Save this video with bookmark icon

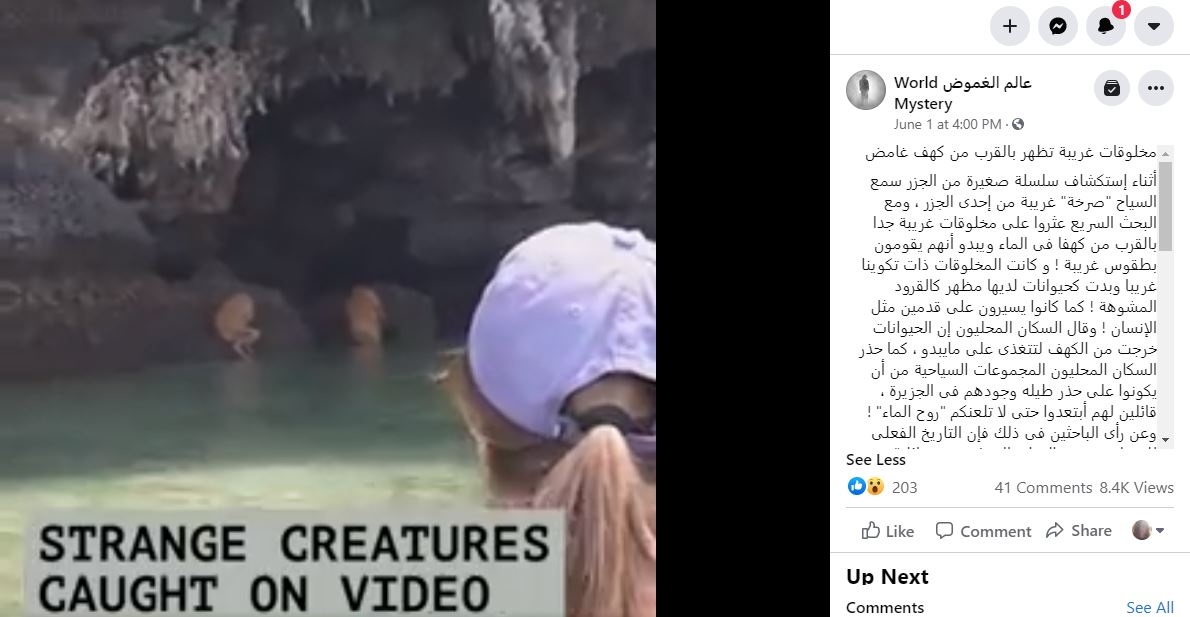tap(1112, 88)
